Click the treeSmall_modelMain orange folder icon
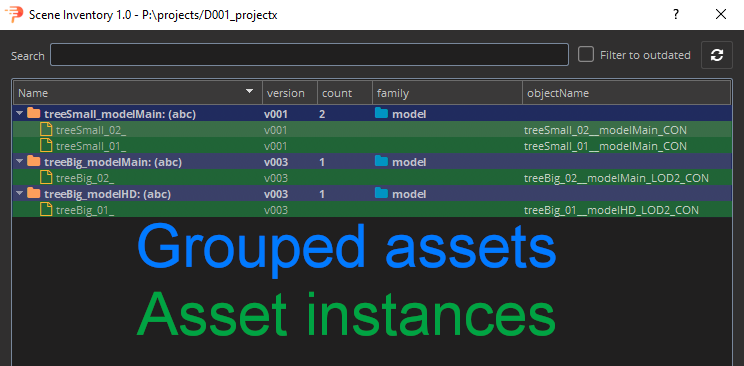744x366 pixels. point(33,113)
